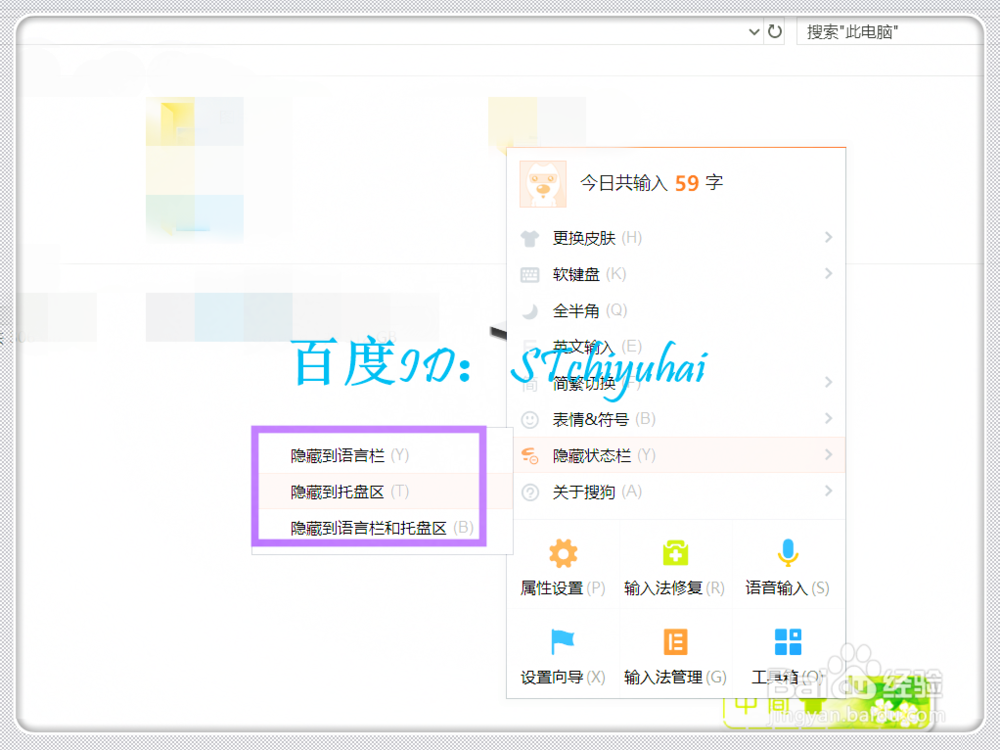Click the 输入法修复 (R) label
The height and width of the screenshot is (750, 1000).
click(x=675, y=588)
